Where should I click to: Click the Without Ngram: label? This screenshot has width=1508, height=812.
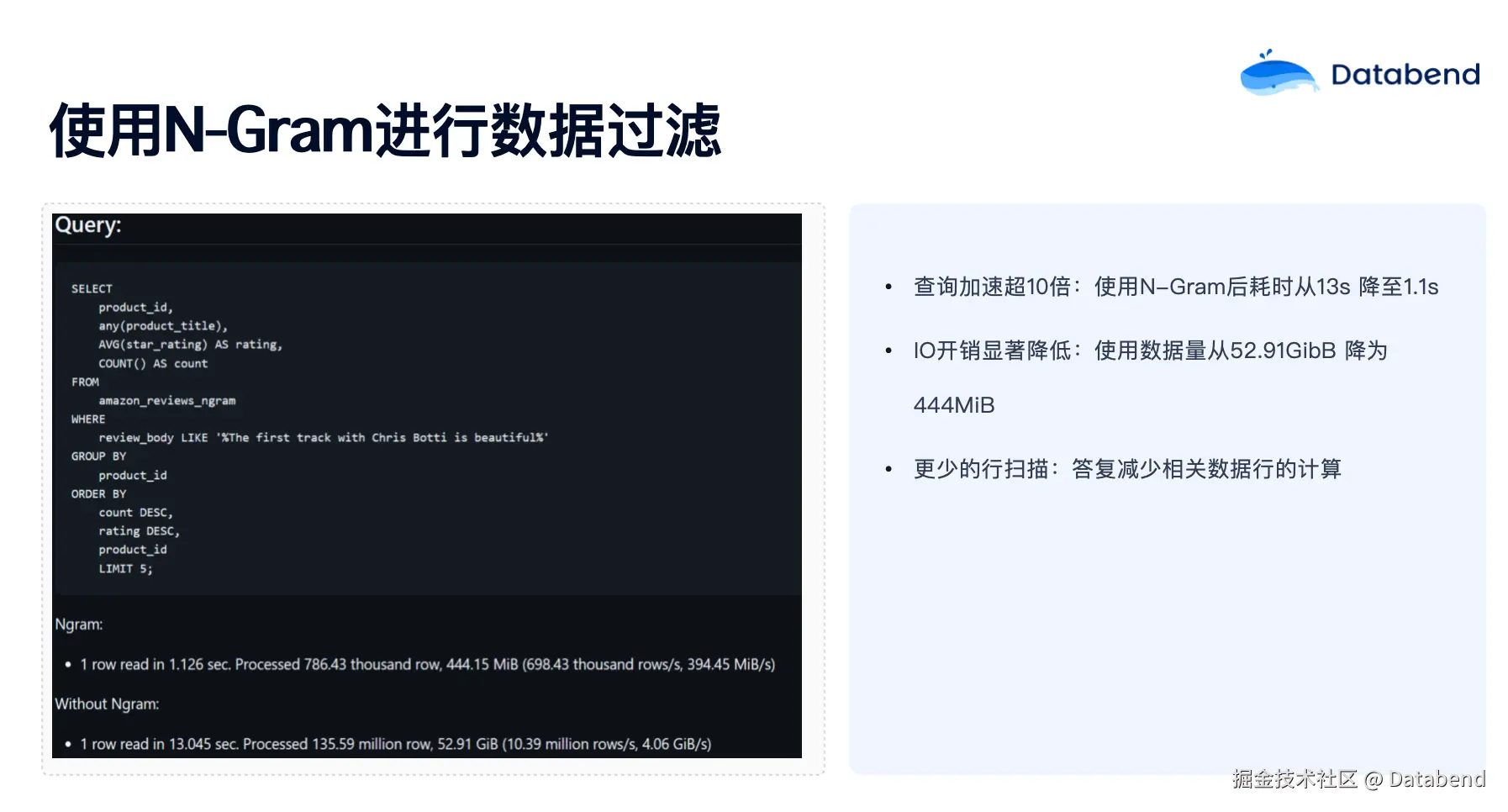pyautogui.click(x=107, y=704)
